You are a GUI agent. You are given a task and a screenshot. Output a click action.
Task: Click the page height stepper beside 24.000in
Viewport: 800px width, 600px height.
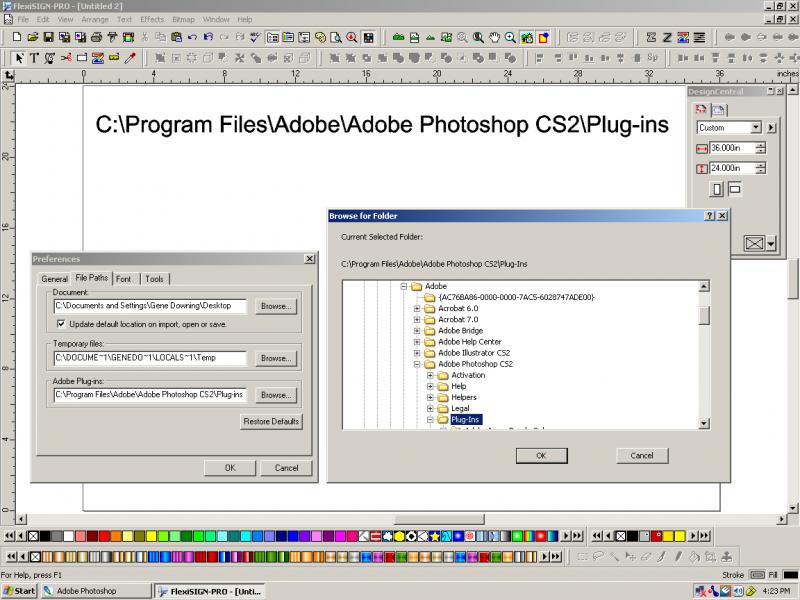click(761, 168)
